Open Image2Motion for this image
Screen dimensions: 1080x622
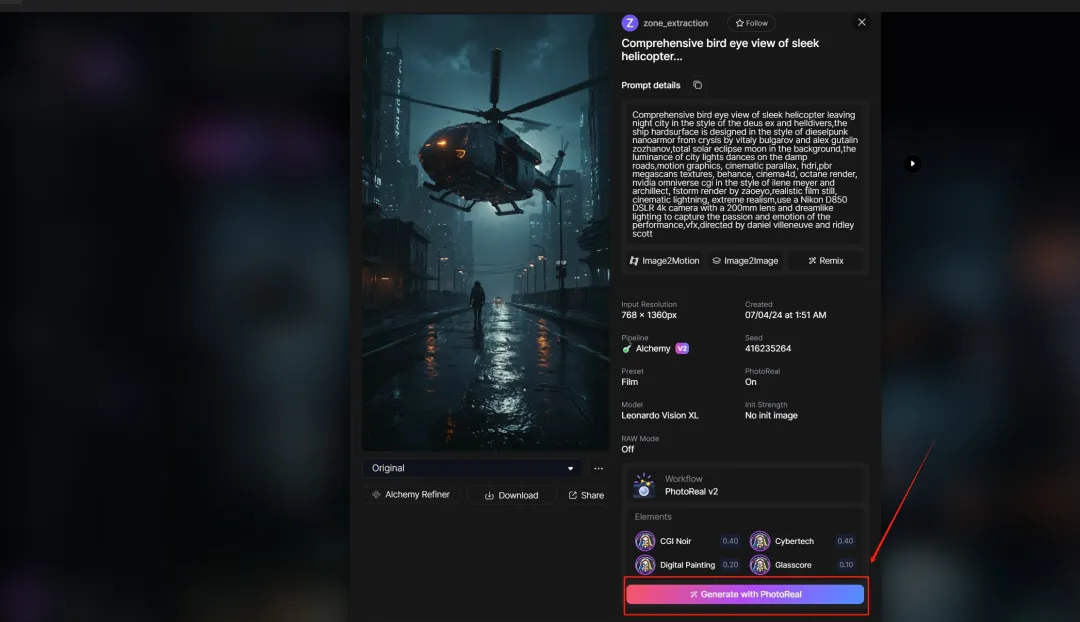664,261
